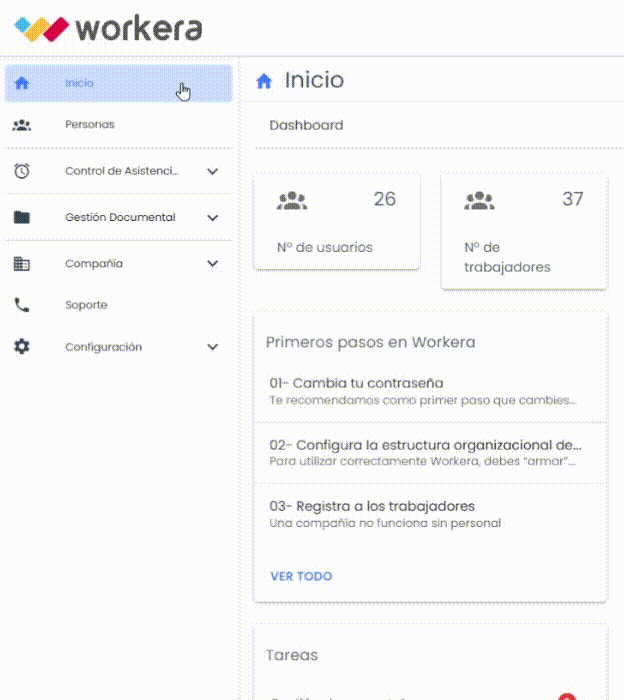This screenshot has height=700, width=624.
Task: Select Inicio in the sidebar menu
Action: click(118, 83)
